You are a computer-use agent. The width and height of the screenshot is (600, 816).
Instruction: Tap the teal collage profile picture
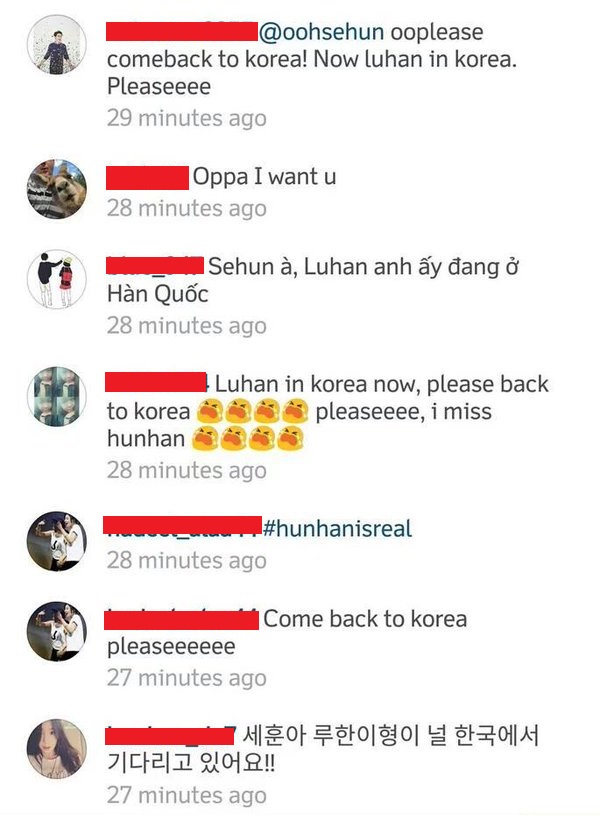click(x=57, y=397)
